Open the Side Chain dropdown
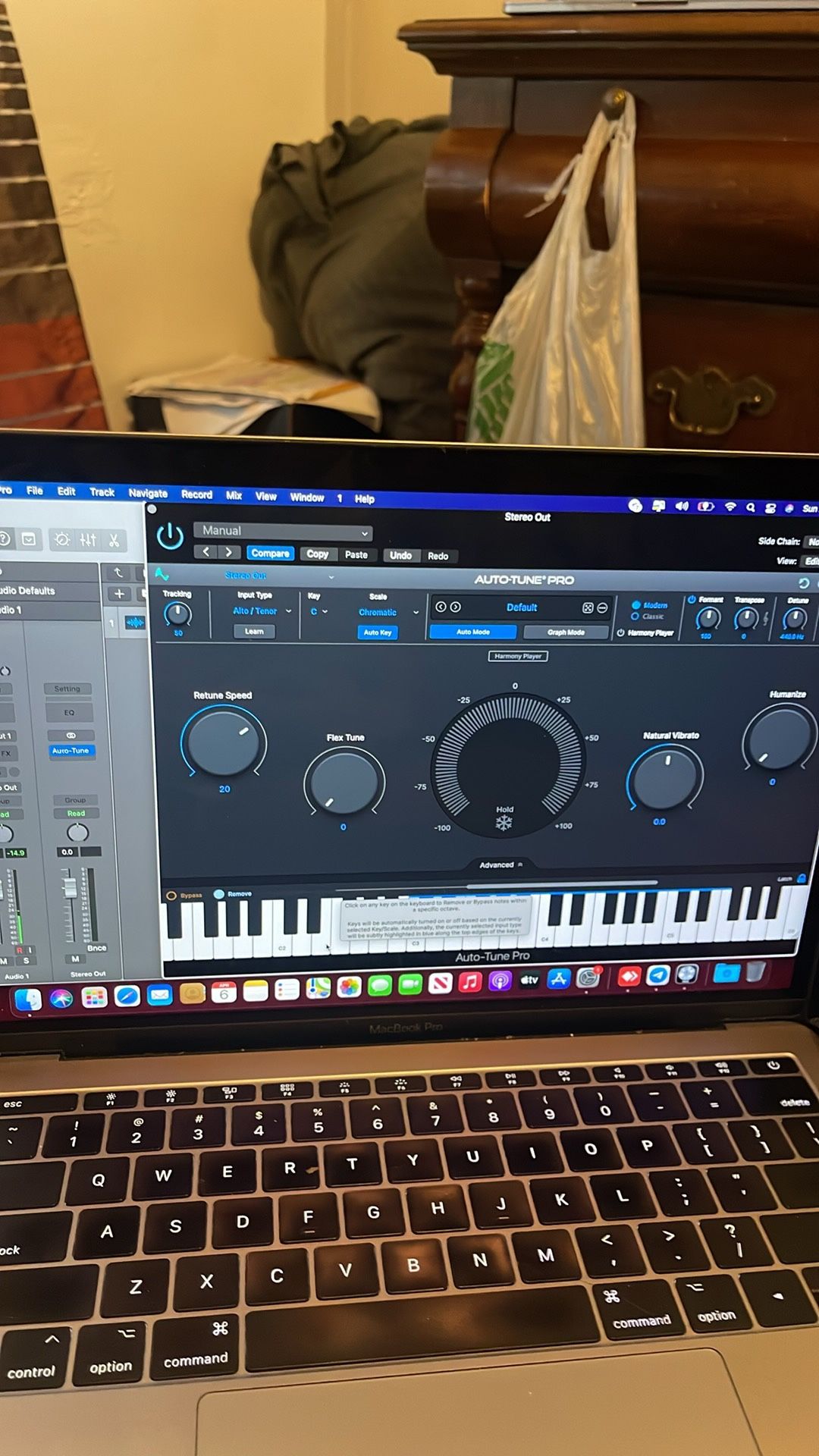 click(x=811, y=541)
